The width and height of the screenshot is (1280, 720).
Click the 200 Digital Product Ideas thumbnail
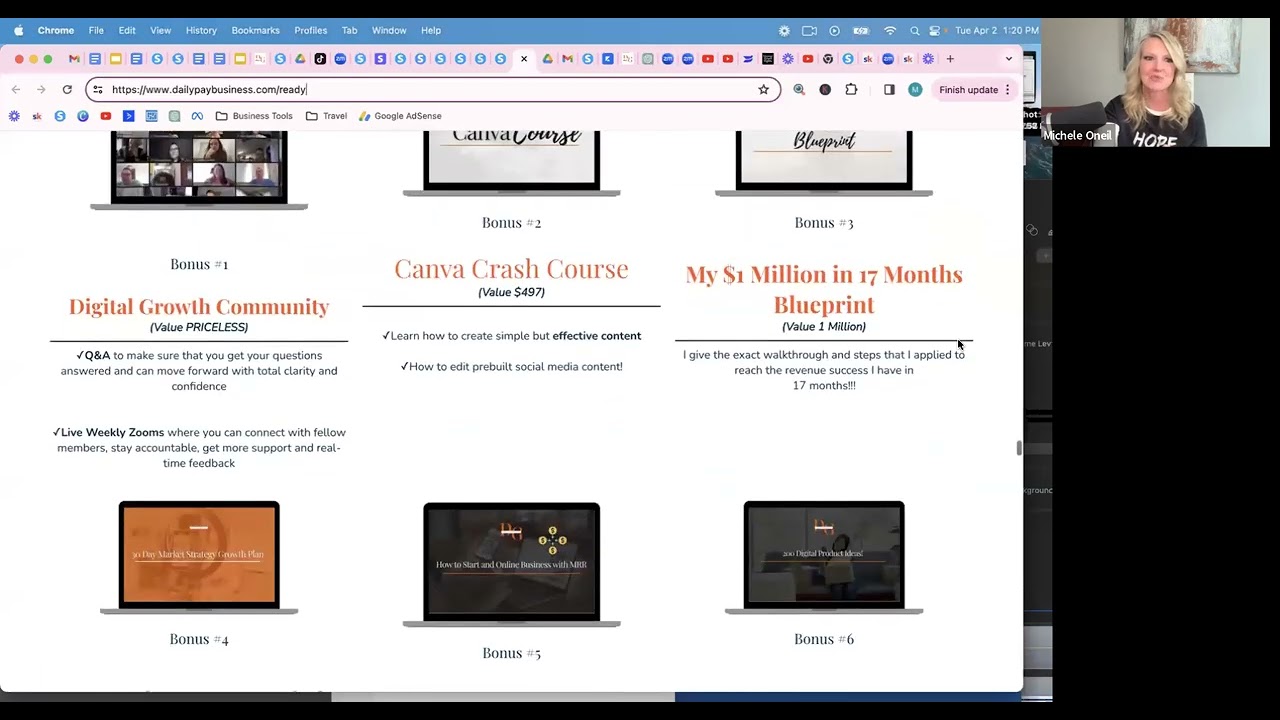coord(824,557)
